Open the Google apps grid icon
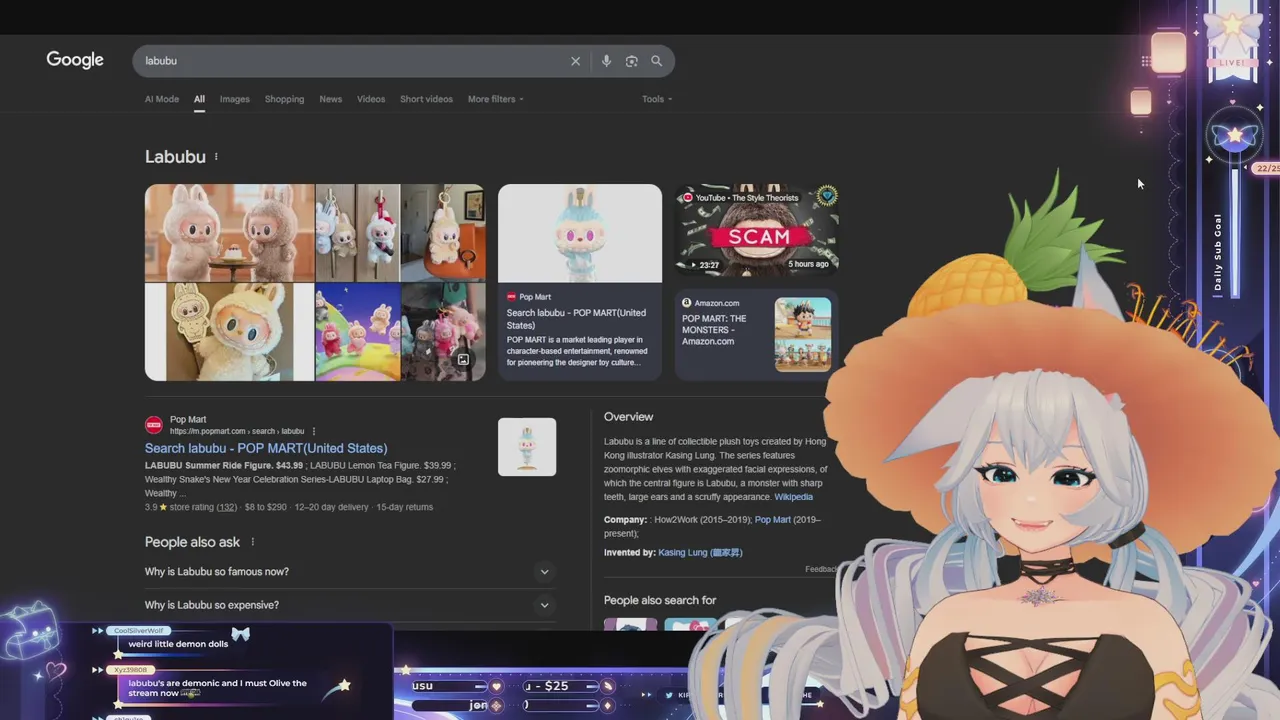This screenshot has width=1280, height=720. pos(1146,61)
